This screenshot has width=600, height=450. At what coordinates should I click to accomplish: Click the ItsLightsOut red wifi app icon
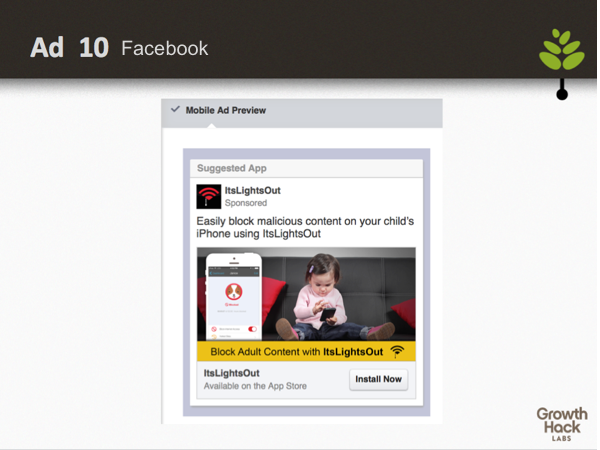(209, 196)
